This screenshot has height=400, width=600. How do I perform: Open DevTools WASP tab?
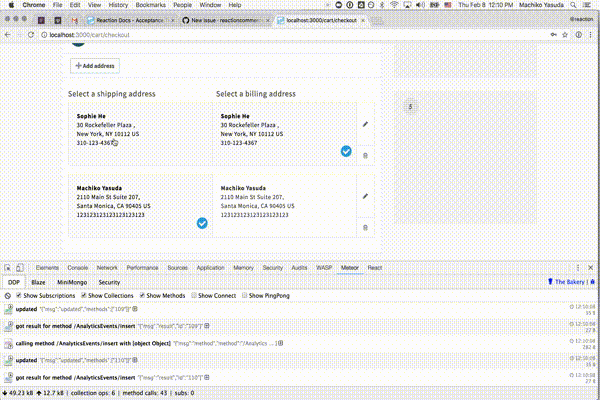pyautogui.click(x=324, y=268)
